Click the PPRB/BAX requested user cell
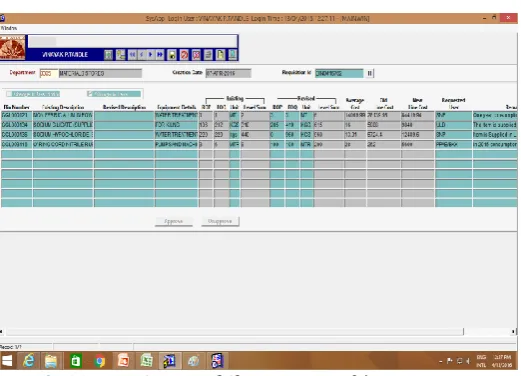Image resolution: width=521 pixels, height=376 pixels. pyautogui.click(x=453, y=144)
